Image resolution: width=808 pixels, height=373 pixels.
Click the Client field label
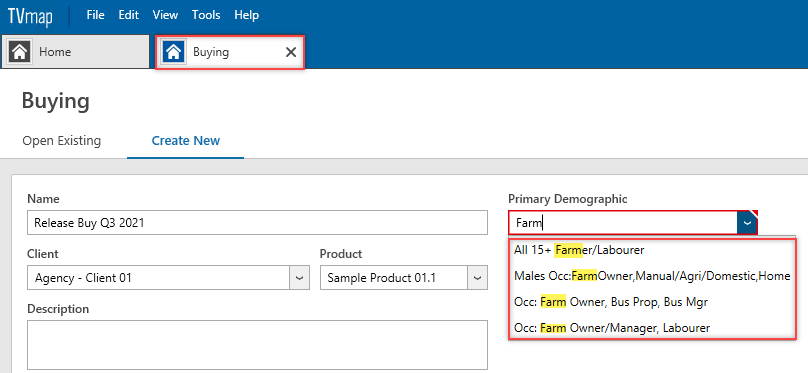(x=43, y=254)
